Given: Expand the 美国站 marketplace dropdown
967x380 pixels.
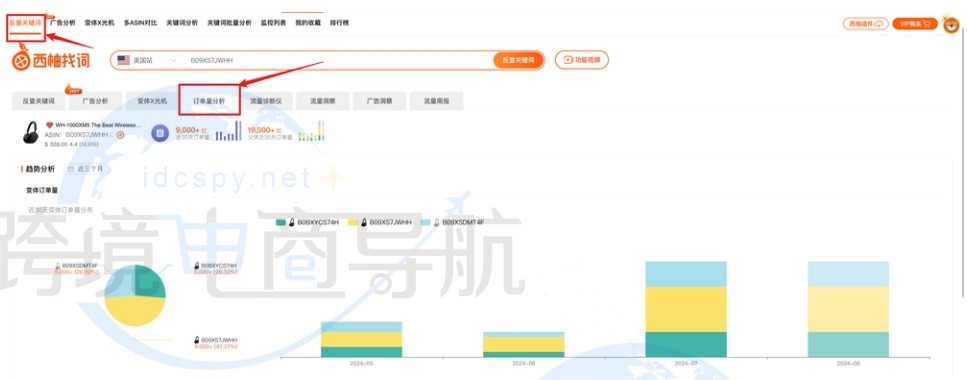Looking at the screenshot, I should 147,60.
